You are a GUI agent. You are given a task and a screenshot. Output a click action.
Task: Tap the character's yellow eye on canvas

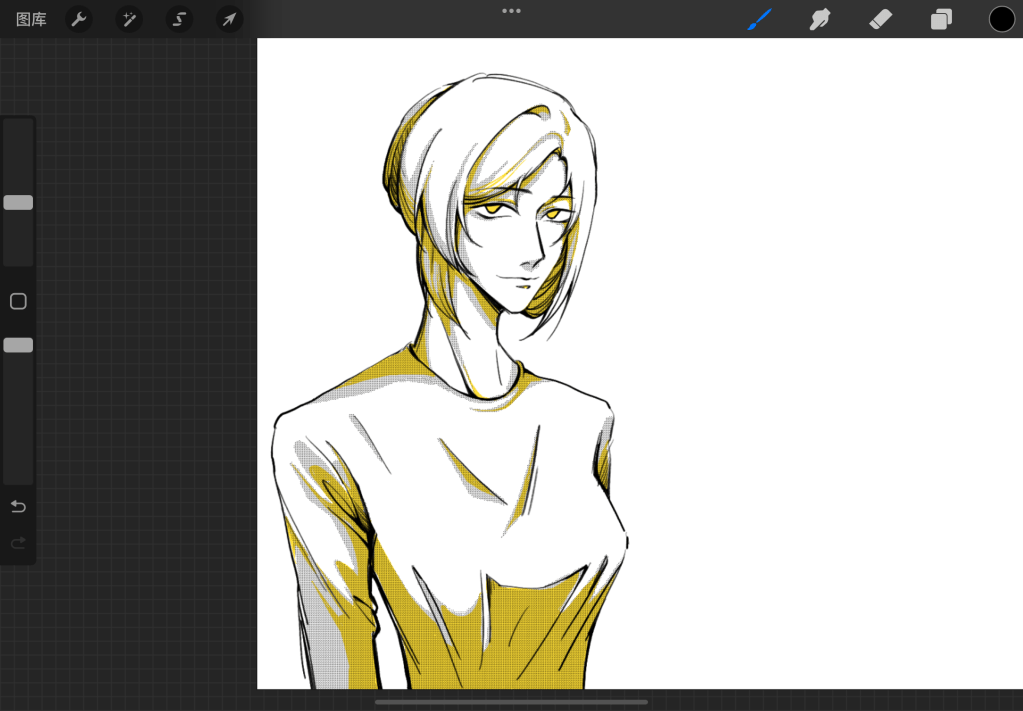pyautogui.click(x=494, y=209)
